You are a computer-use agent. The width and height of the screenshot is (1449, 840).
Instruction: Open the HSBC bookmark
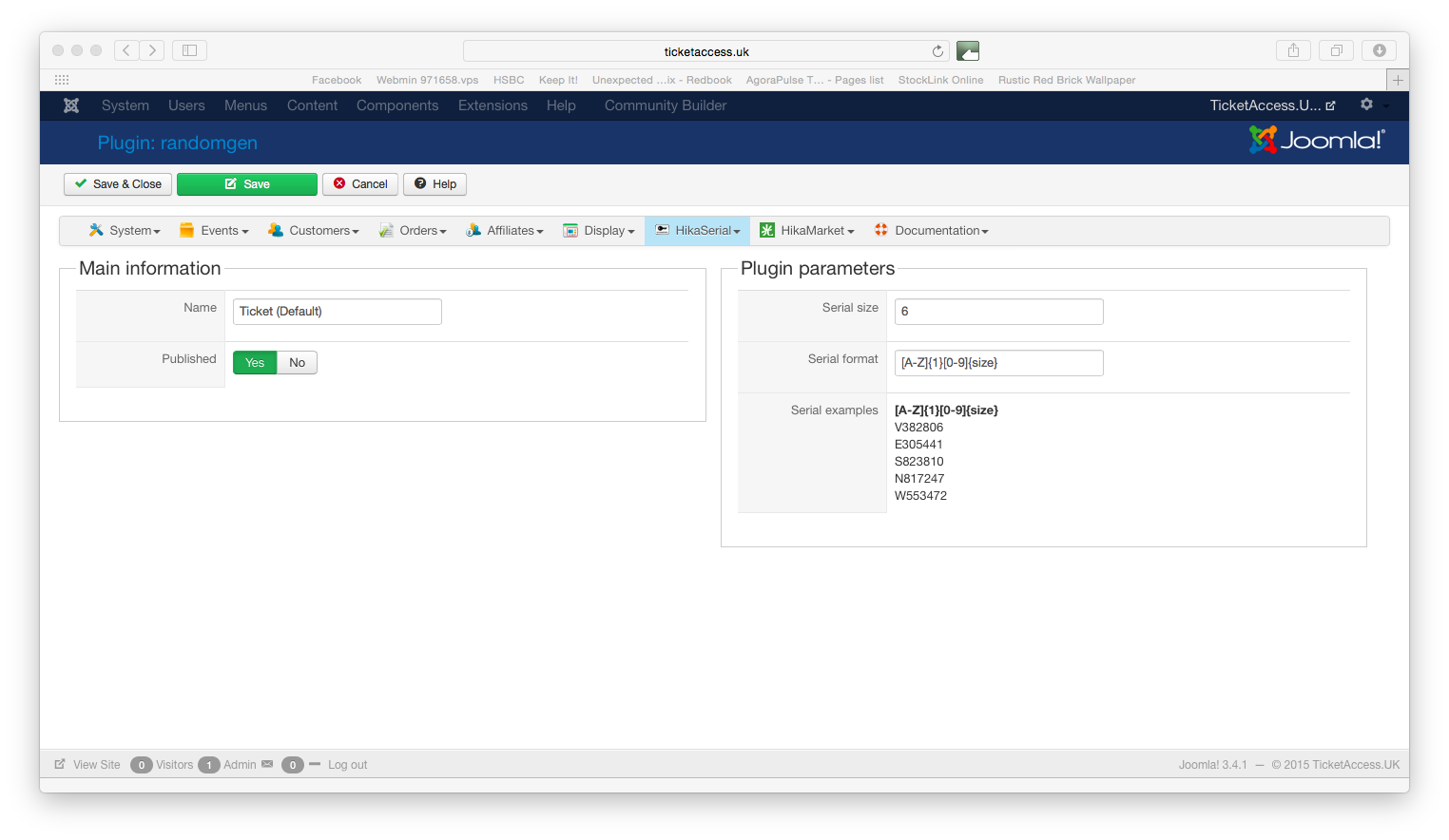click(x=509, y=80)
